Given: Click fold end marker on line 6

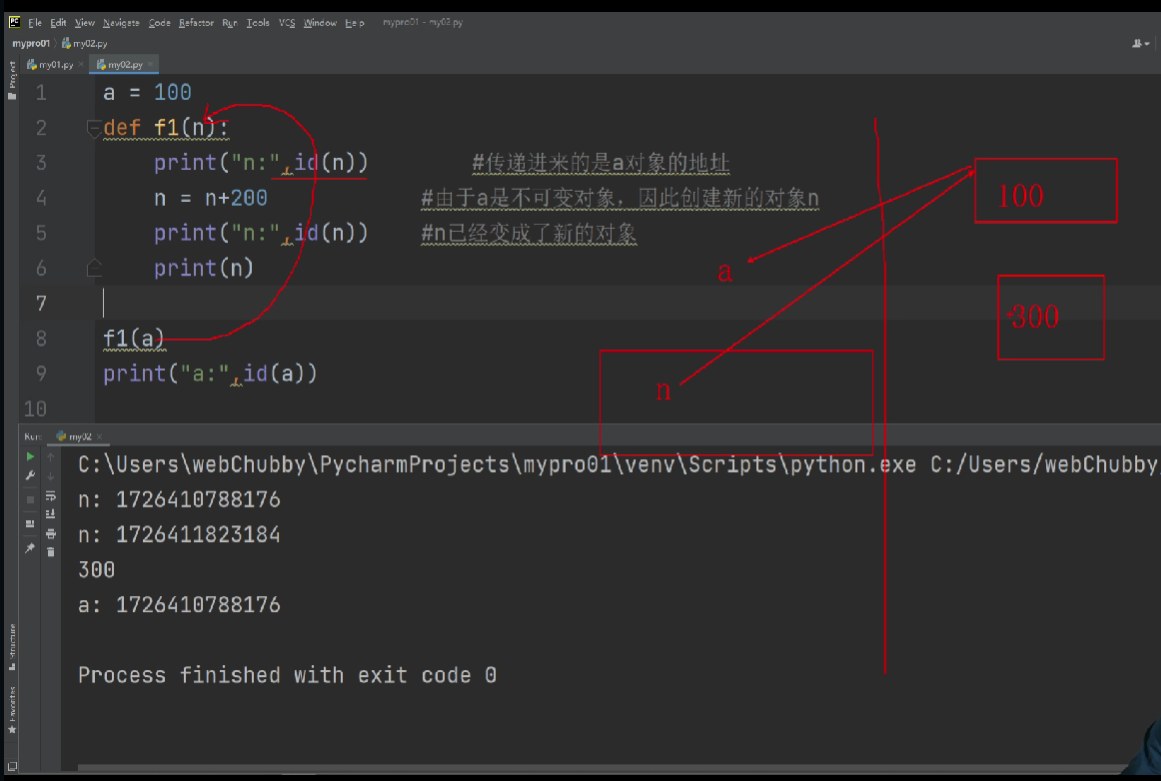Looking at the screenshot, I should (x=93, y=267).
